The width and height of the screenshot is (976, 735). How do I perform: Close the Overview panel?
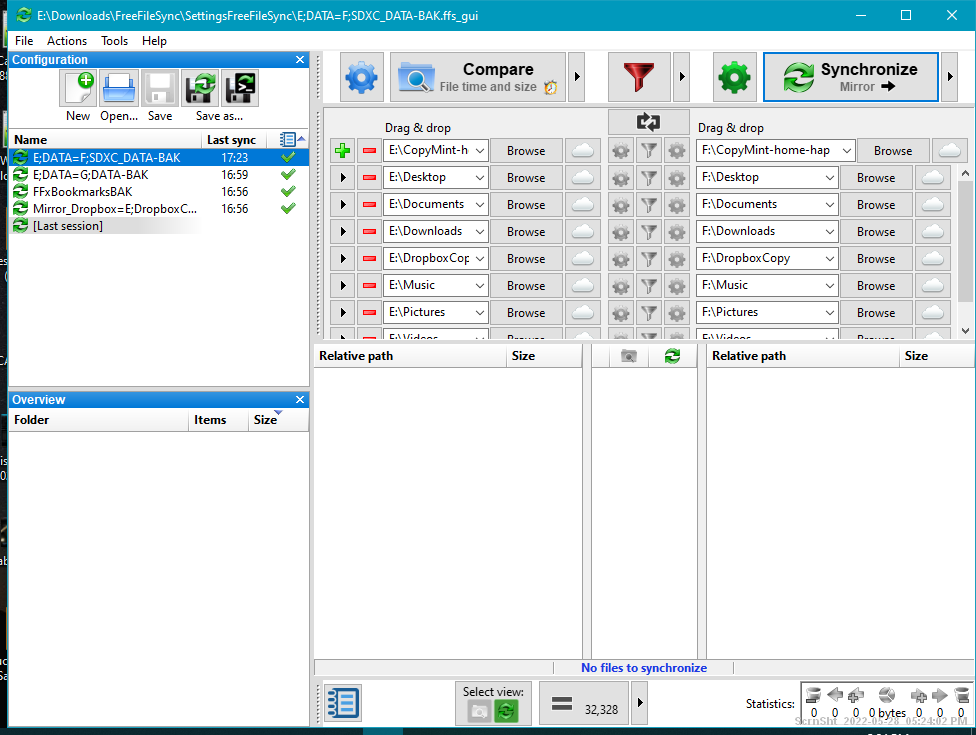(x=300, y=400)
